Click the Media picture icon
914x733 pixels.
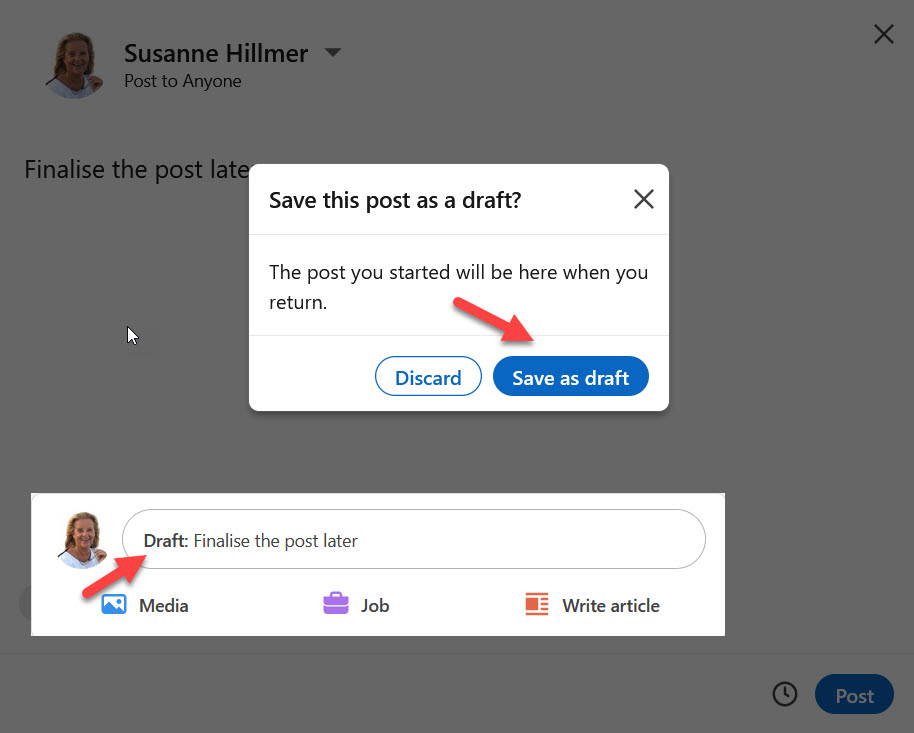tap(114, 604)
